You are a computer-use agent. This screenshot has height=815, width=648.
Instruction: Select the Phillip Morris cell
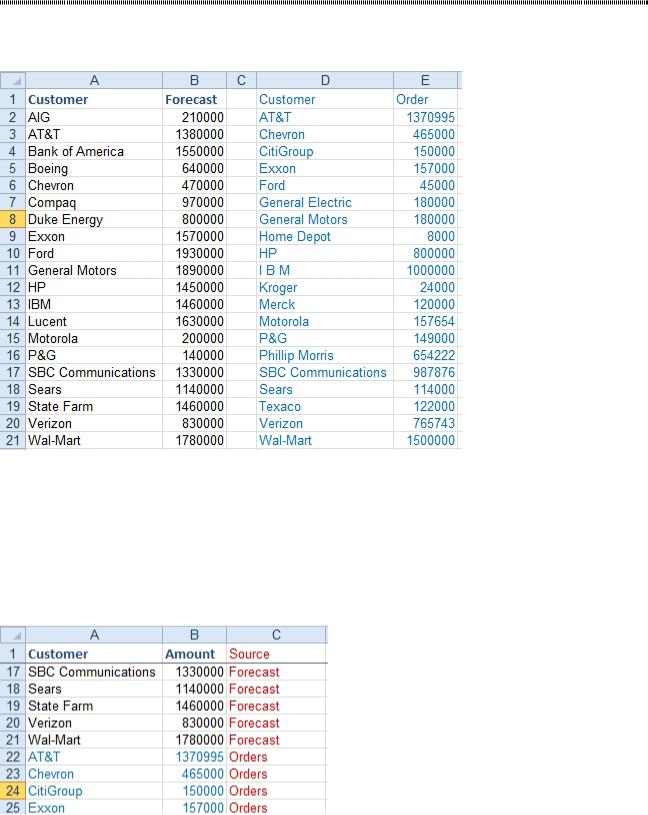pyautogui.click(x=325, y=356)
